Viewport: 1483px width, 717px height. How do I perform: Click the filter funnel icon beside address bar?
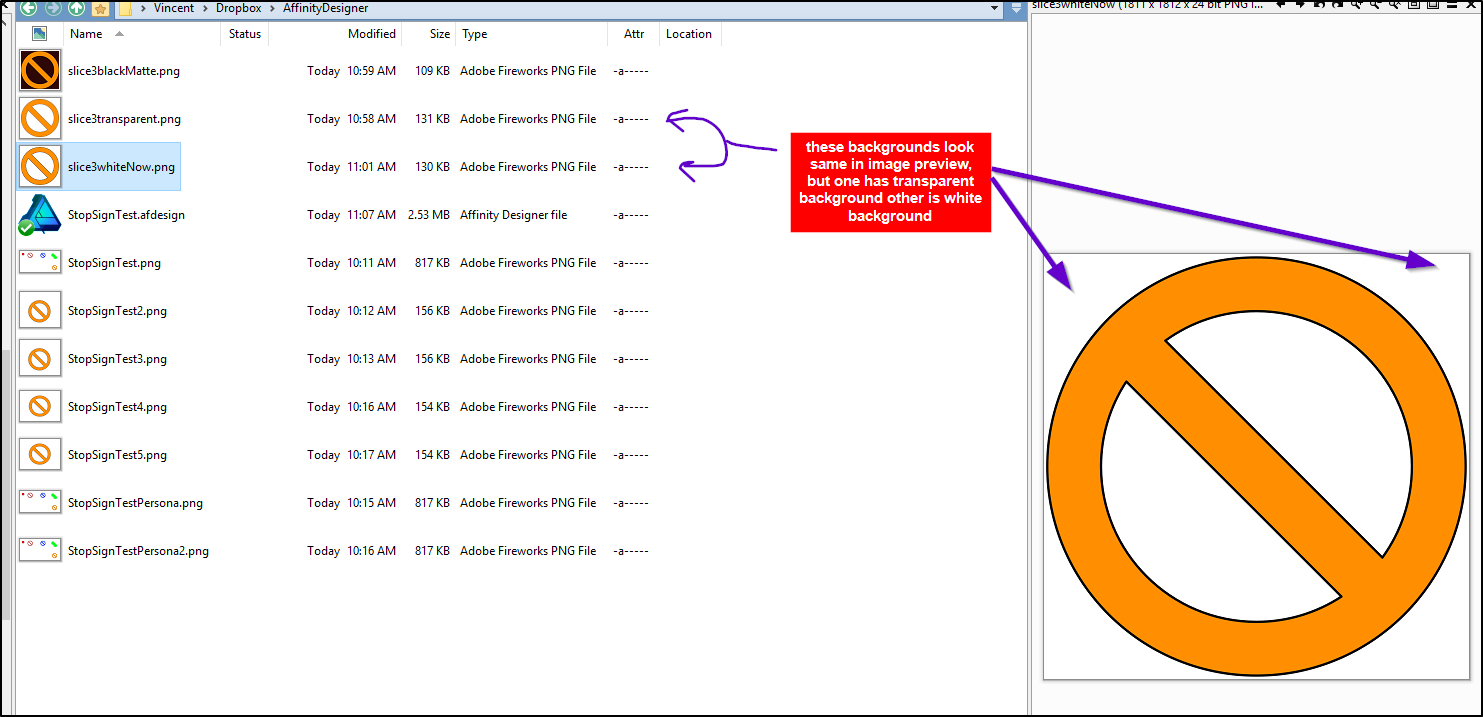point(1017,9)
